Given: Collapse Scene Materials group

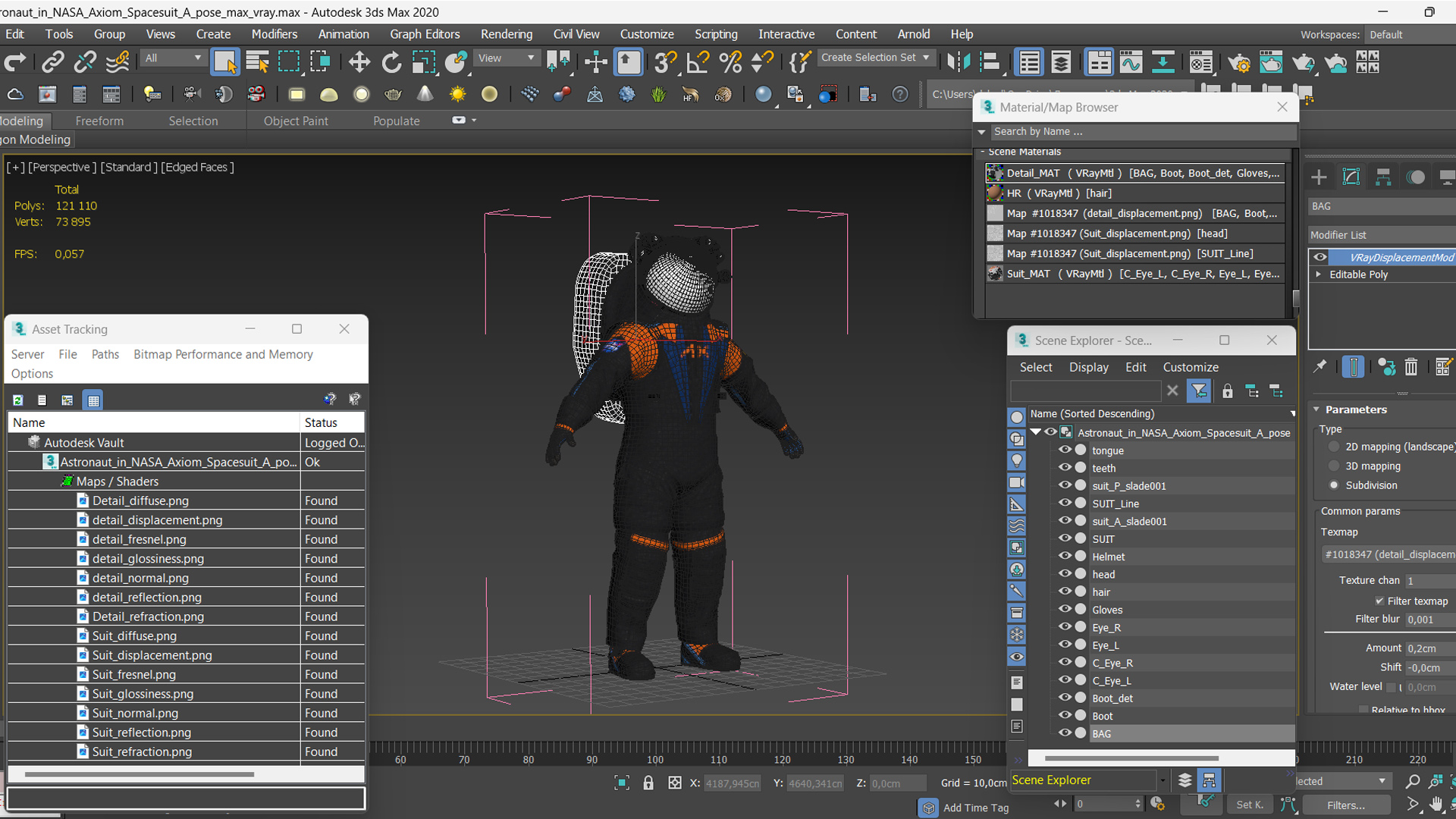Looking at the screenshot, I should (983, 152).
